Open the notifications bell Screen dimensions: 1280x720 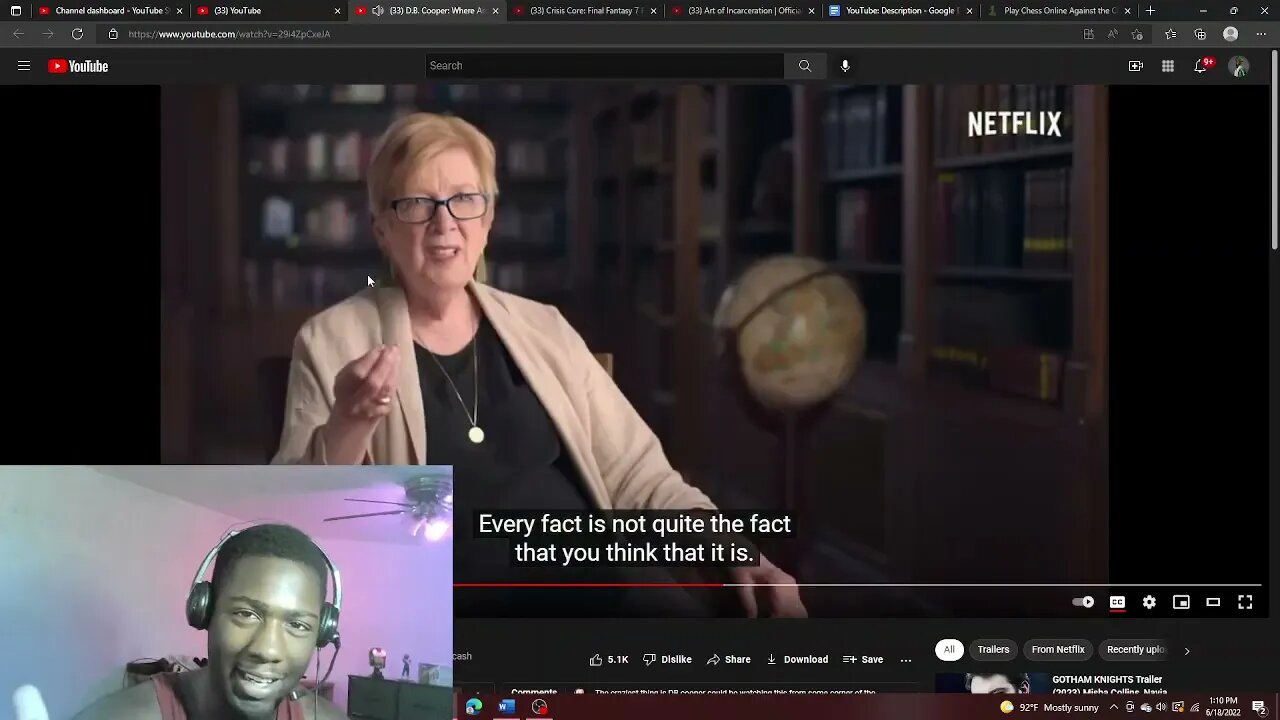coord(1202,66)
